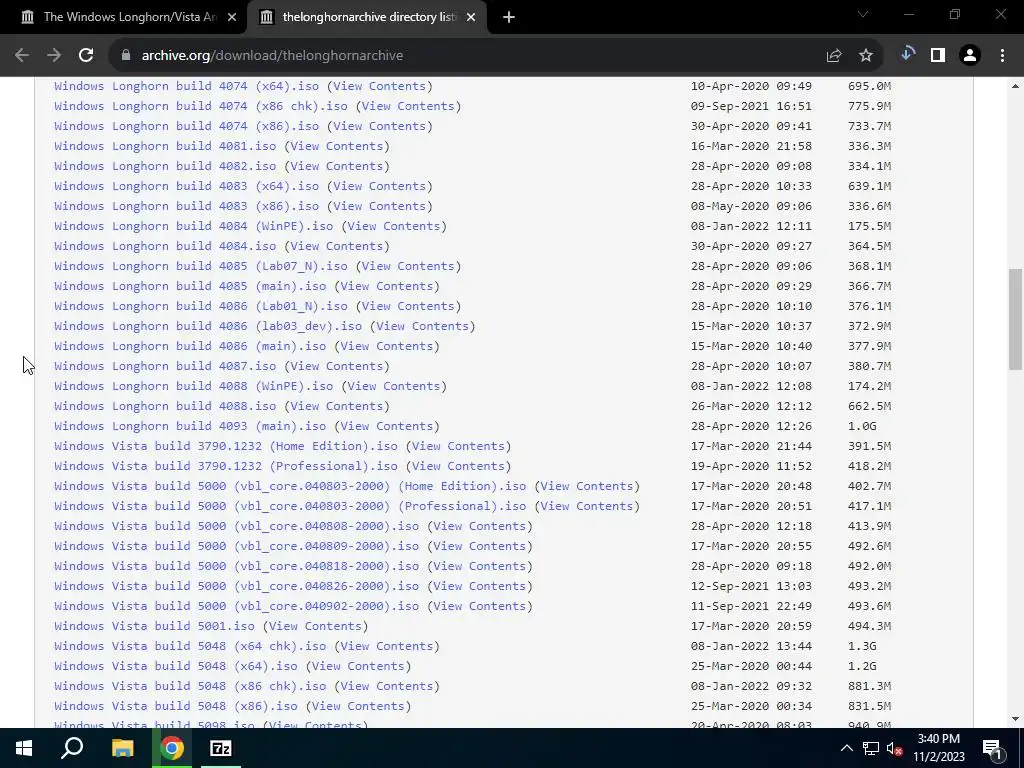This screenshot has height=768, width=1024.
Task: View Contents of Longhorn build 4086 (main).iso
Action: [x=387, y=346]
